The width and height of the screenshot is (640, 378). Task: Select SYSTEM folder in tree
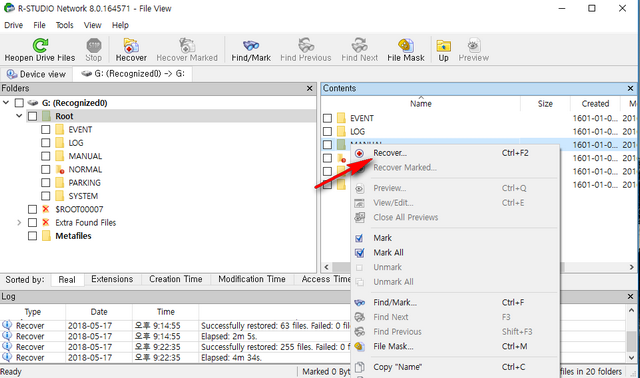click(x=83, y=196)
